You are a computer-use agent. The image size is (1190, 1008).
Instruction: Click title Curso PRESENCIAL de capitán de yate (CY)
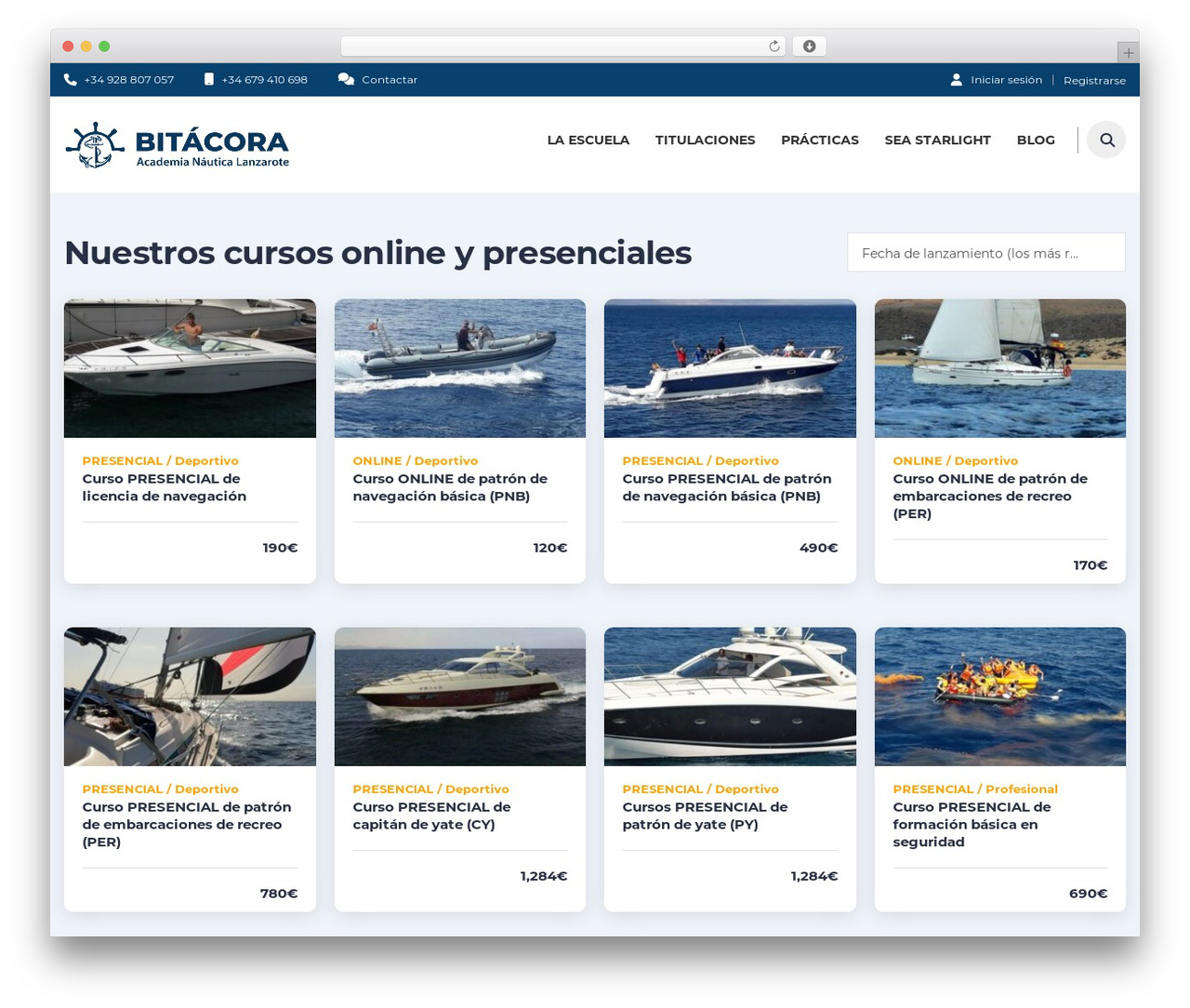coord(431,816)
